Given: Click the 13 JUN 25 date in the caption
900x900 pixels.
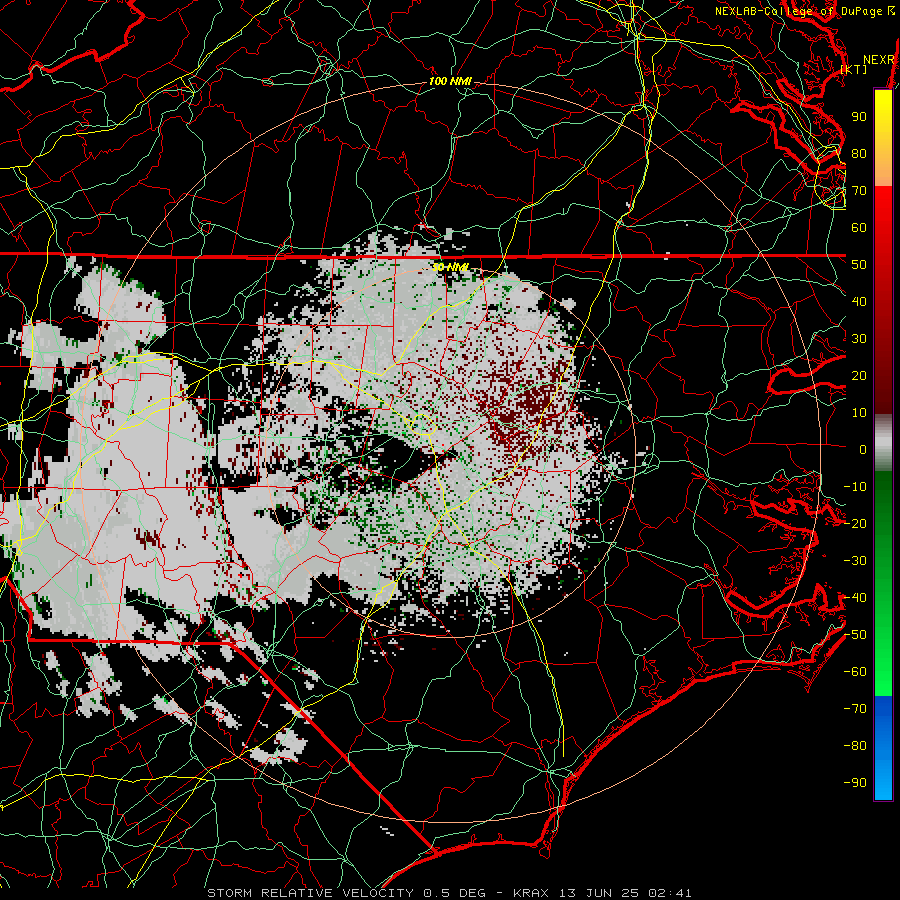Looking at the screenshot, I should point(599,893).
